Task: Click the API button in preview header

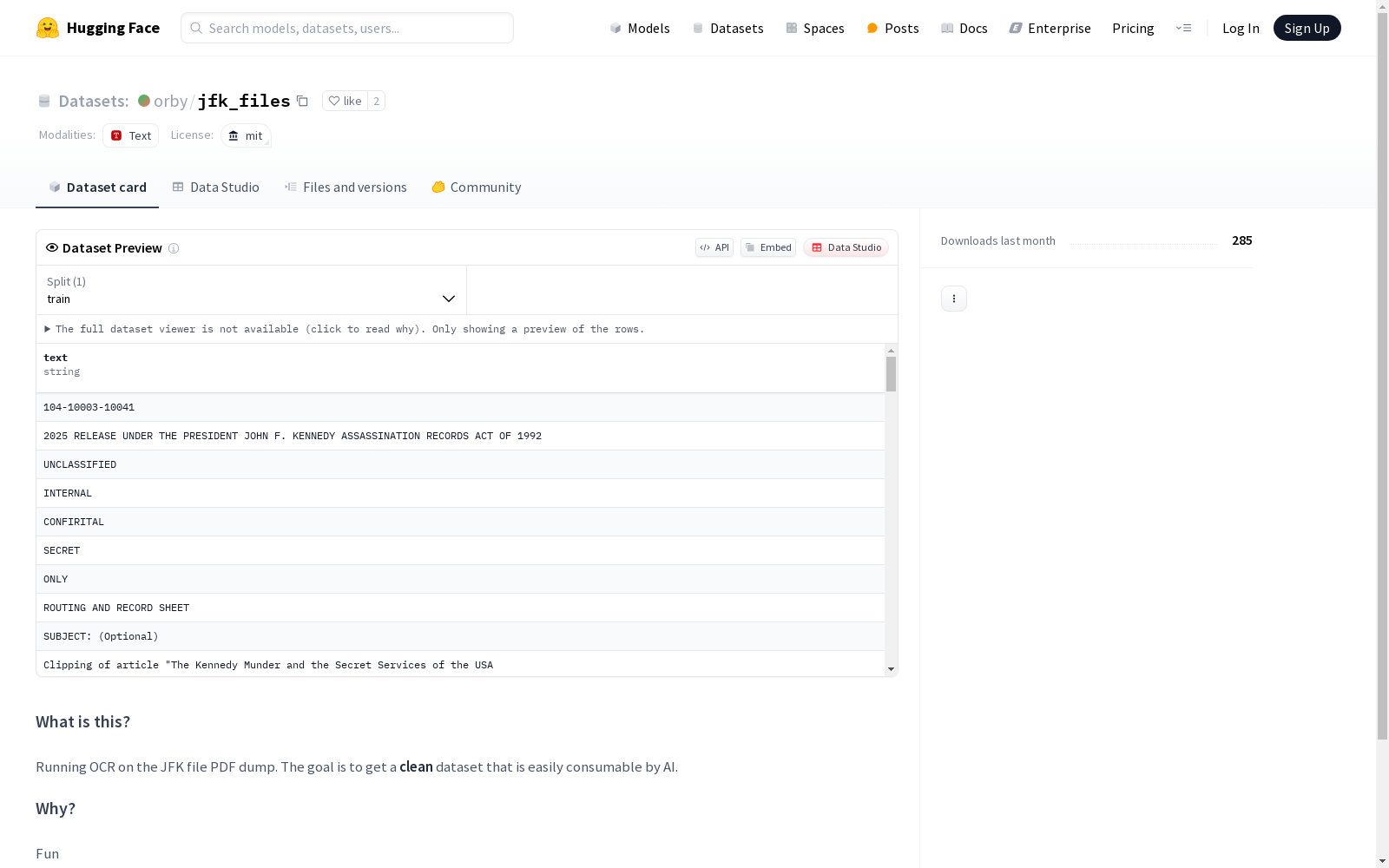Action: [714, 247]
